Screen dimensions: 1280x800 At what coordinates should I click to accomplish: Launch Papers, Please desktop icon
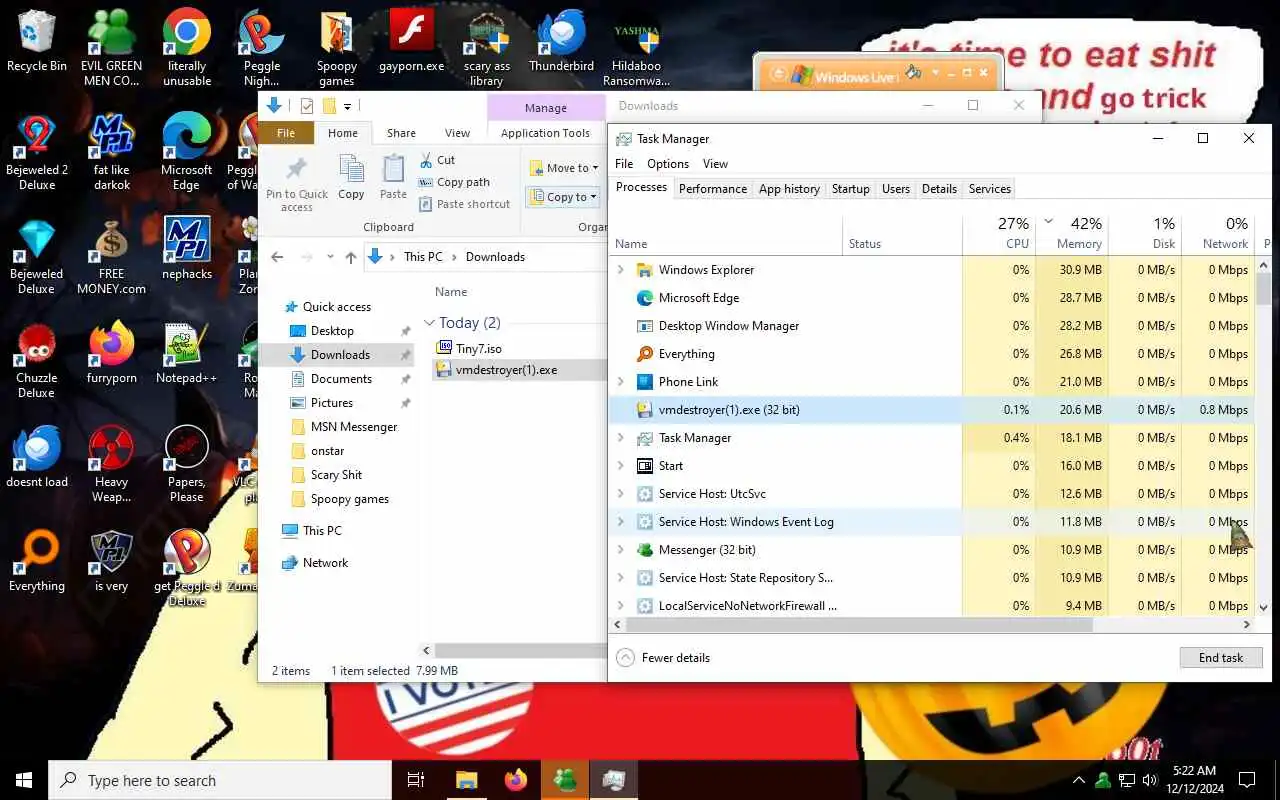click(187, 464)
